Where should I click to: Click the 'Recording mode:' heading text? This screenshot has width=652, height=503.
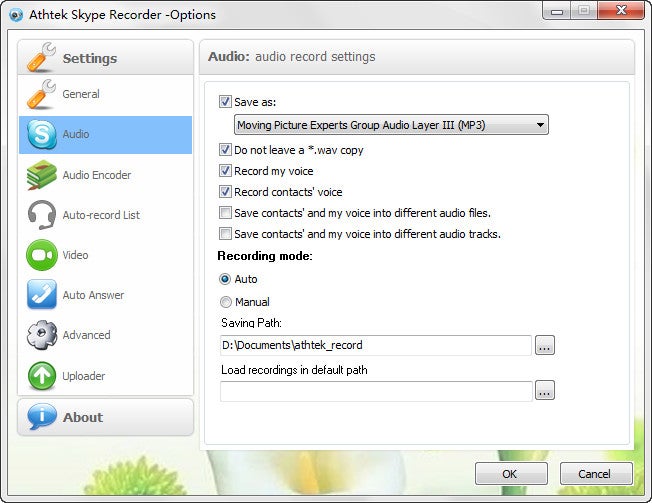click(x=265, y=256)
